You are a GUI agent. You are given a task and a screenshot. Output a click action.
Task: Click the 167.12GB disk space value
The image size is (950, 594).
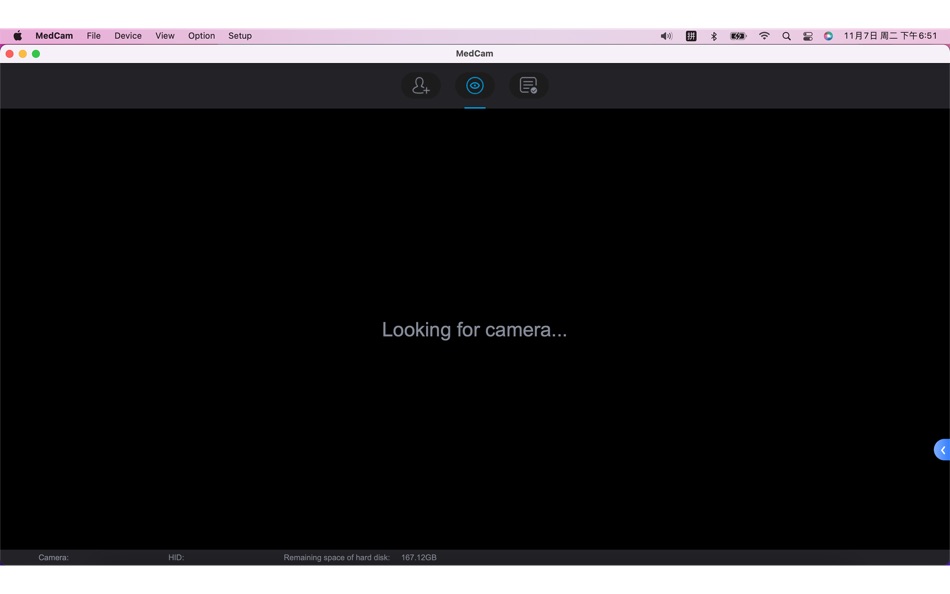pos(419,557)
